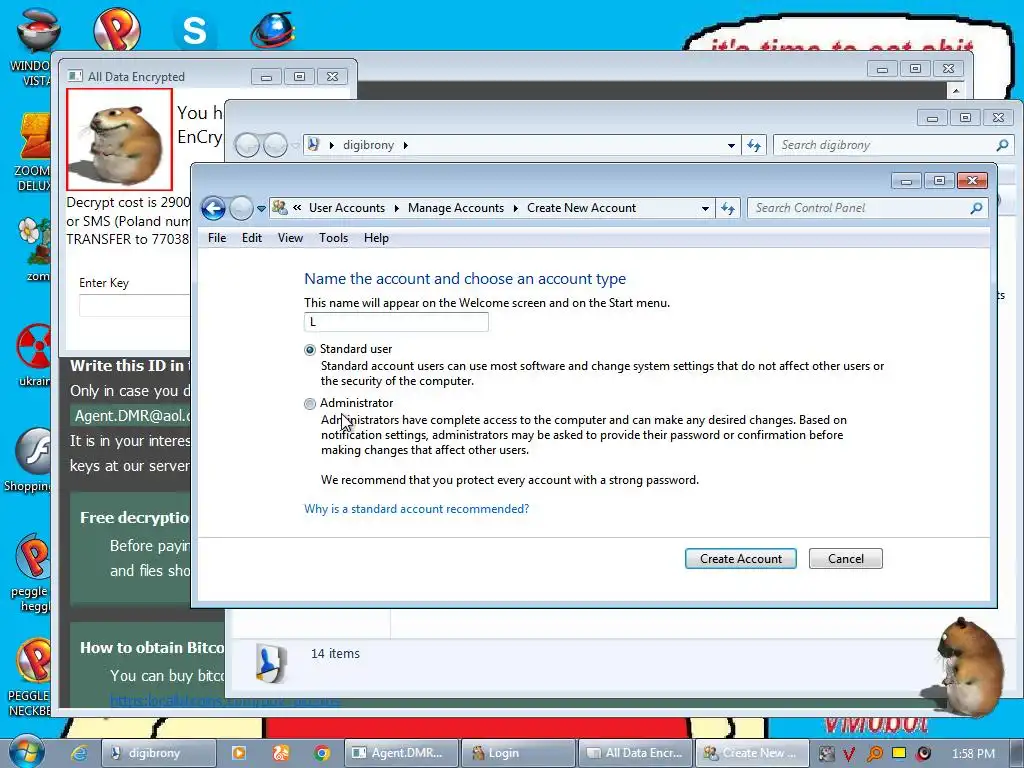Click the greyed Forward arrow in Control Panel
Image resolution: width=1024 pixels, height=768 pixels.
pyautogui.click(x=241, y=208)
